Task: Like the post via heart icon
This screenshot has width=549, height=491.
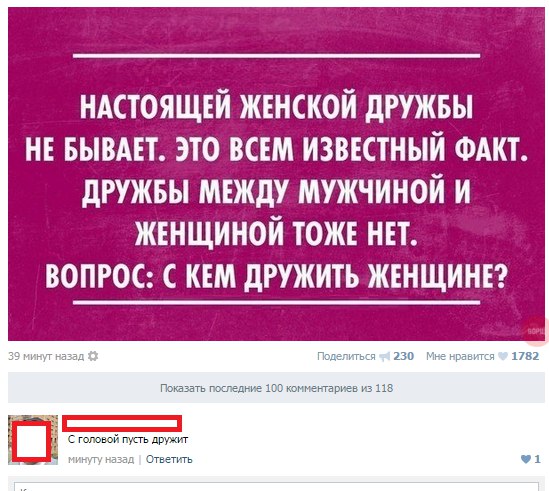Action: point(502,357)
